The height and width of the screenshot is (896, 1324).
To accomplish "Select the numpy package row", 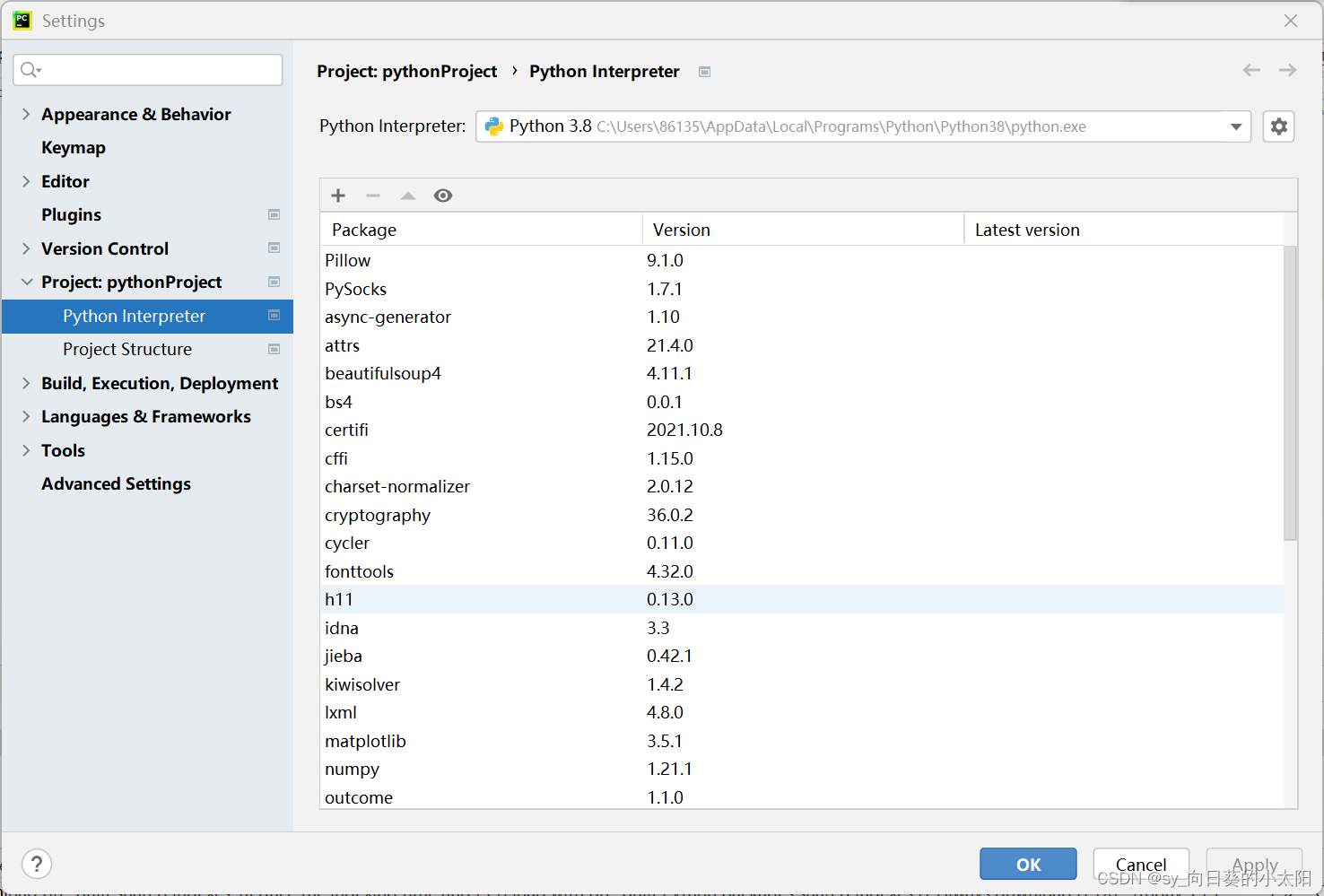I will pyautogui.click(x=802, y=769).
